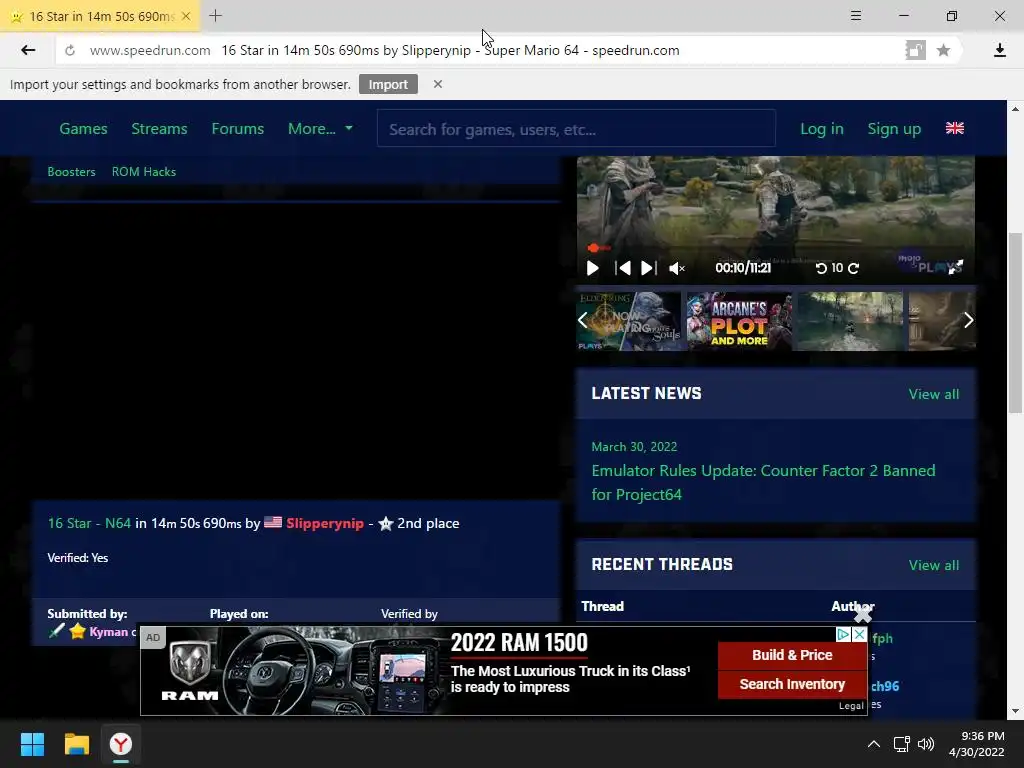Bookmark this page with the star icon
This screenshot has height=768, width=1024.
click(x=943, y=50)
